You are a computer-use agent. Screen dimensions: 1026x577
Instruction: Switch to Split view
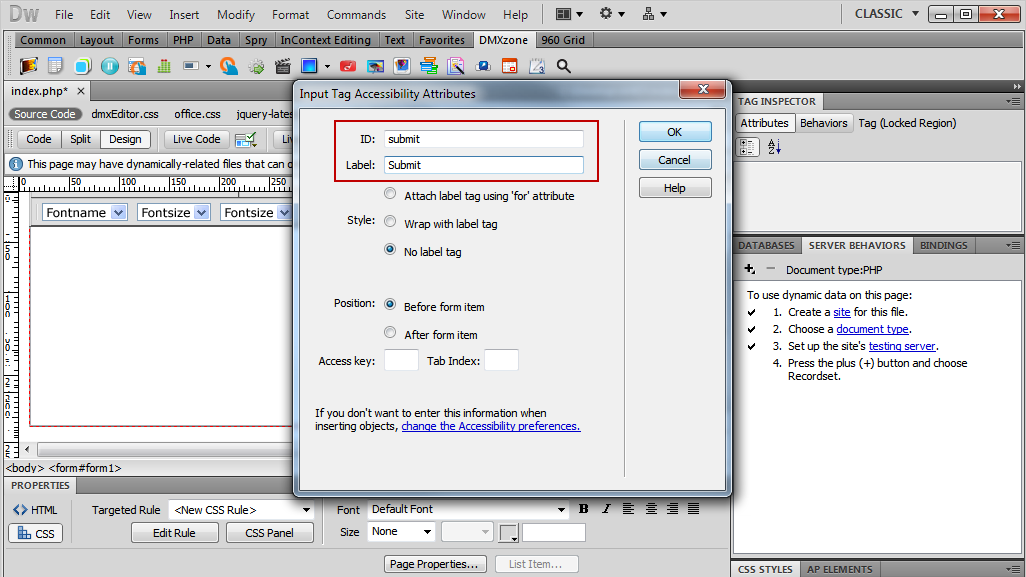click(80, 139)
